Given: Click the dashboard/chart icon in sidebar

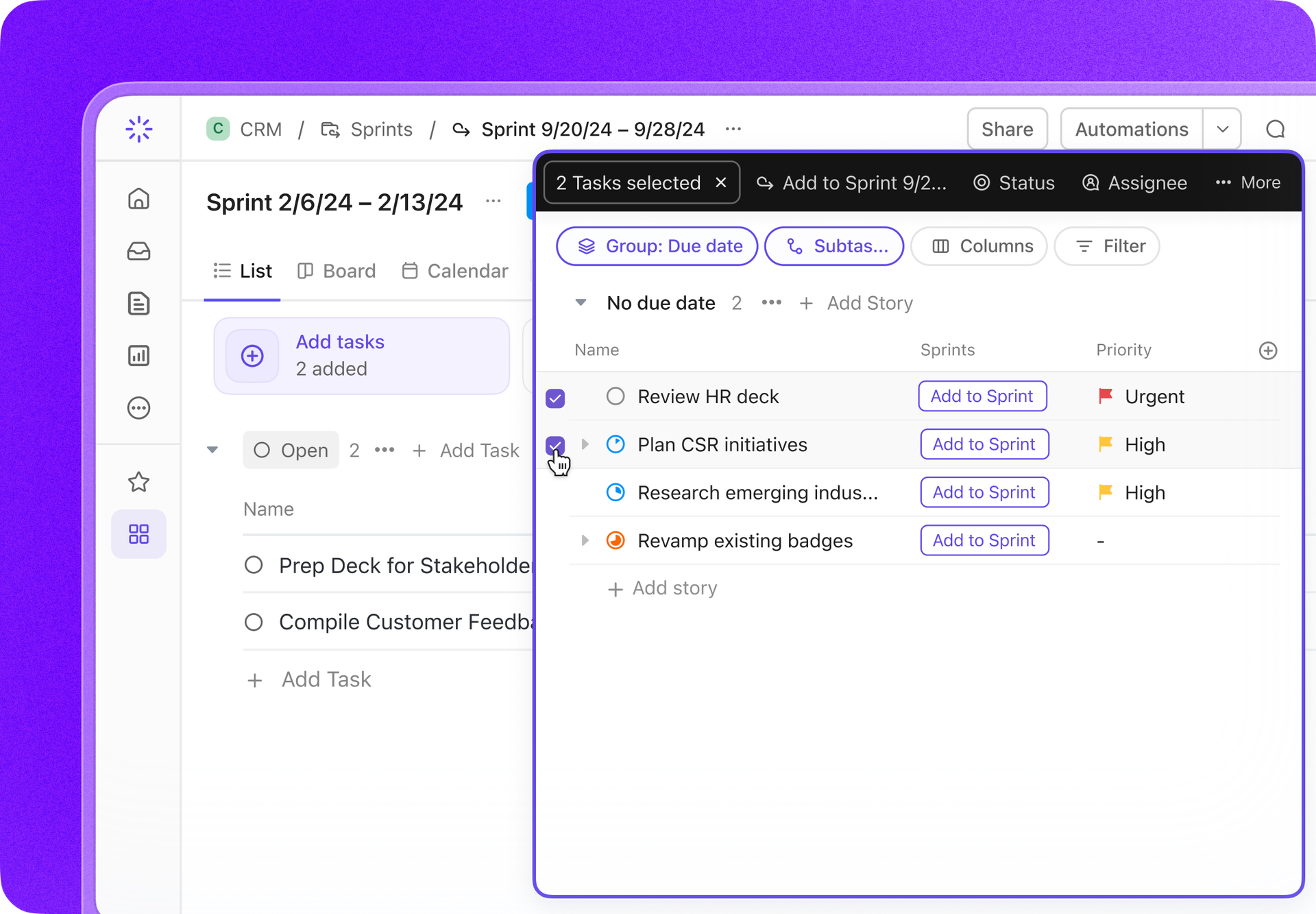Looking at the screenshot, I should (139, 356).
